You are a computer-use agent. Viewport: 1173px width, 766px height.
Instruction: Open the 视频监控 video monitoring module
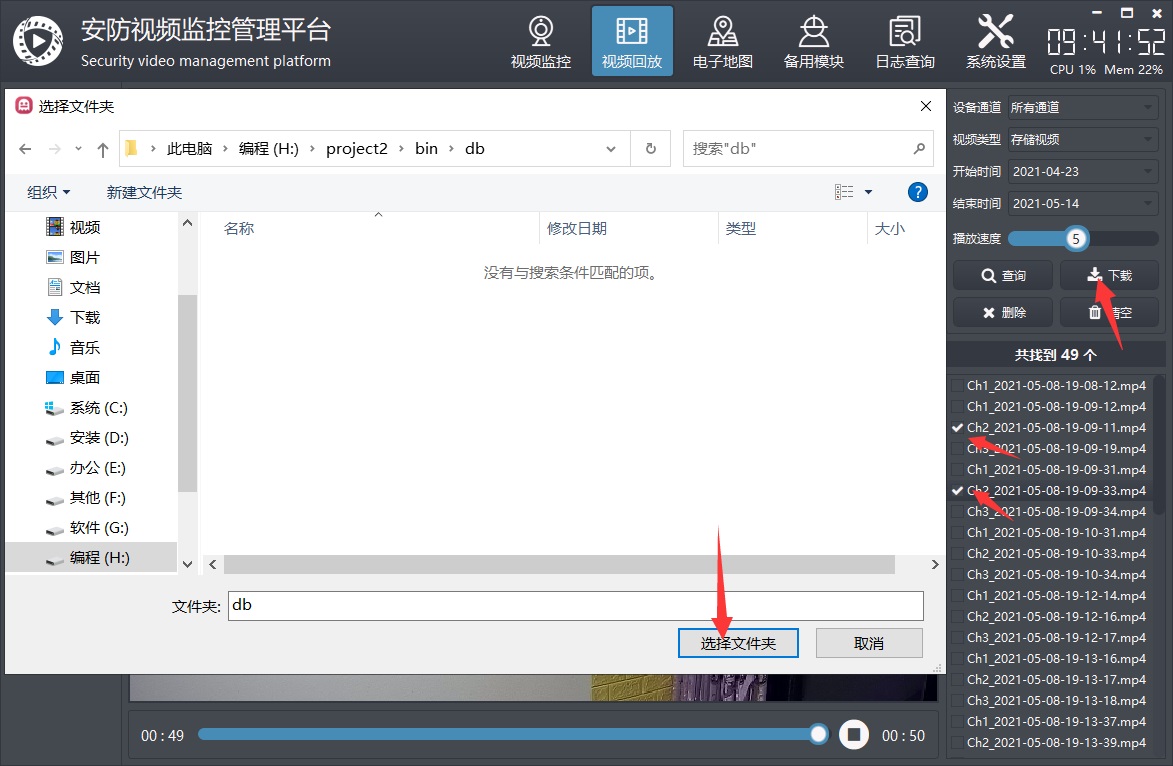[541, 42]
